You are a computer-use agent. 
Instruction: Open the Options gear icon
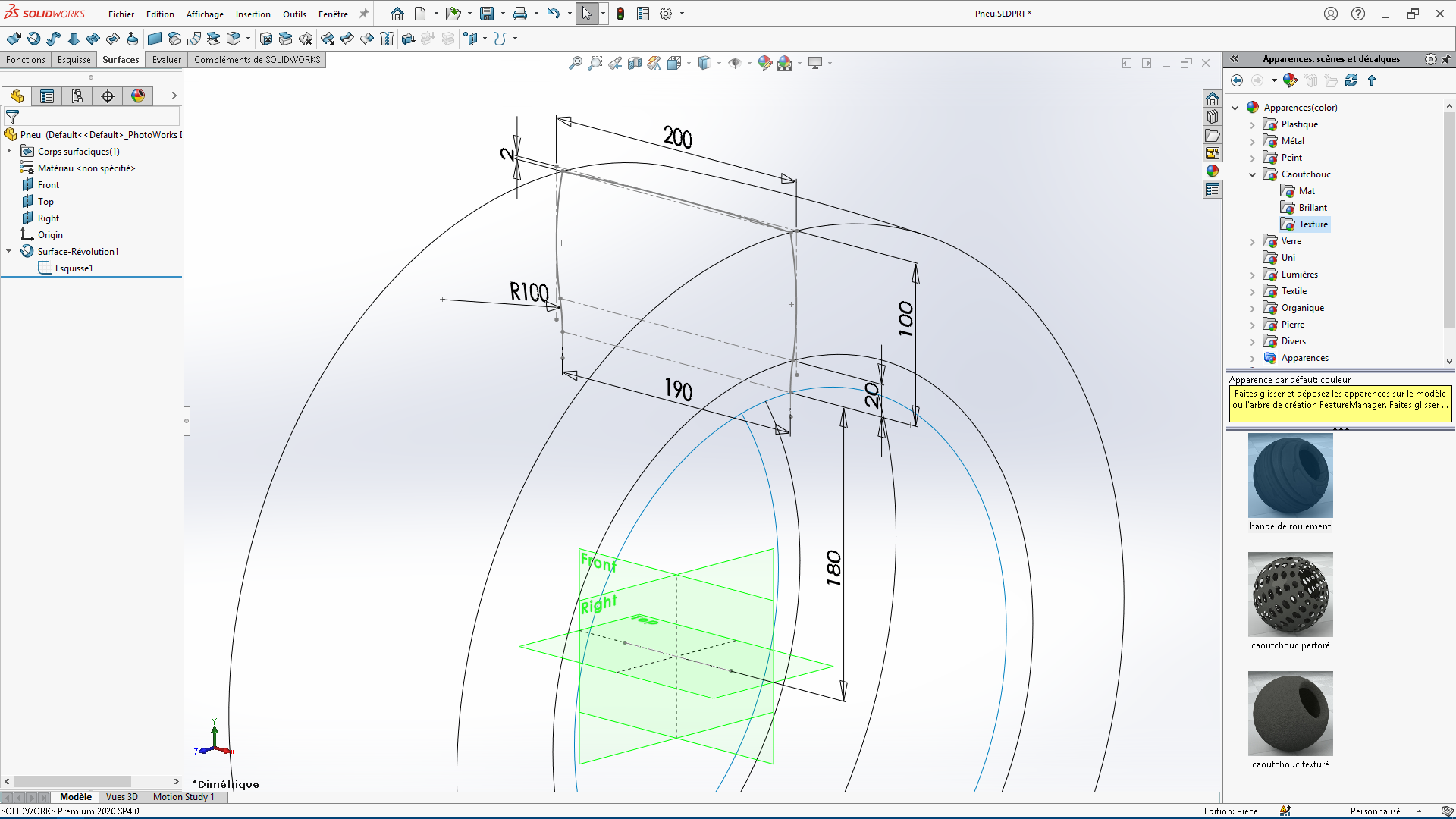point(666,14)
